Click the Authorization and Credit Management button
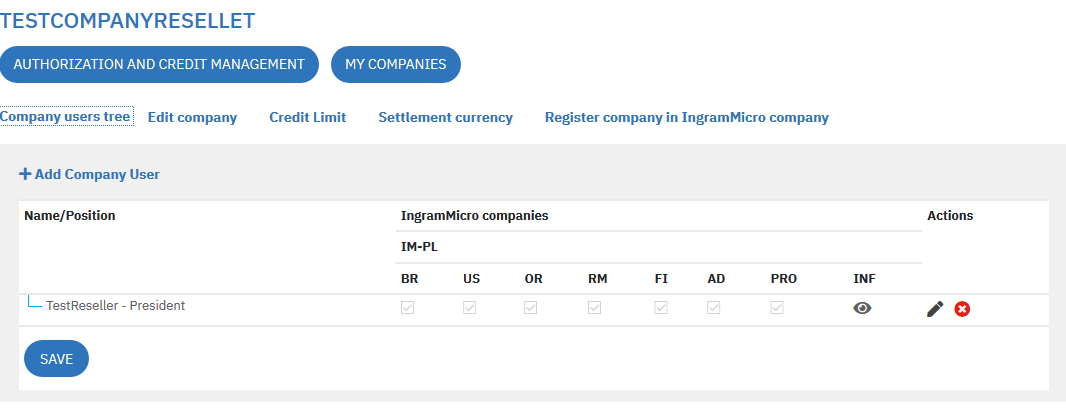 pyautogui.click(x=159, y=65)
